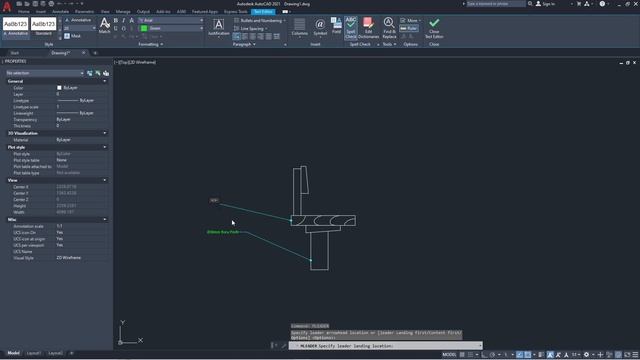The width and height of the screenshot is (640, 360).
Task: Toggle the PICKADD icon in Properties
Action: pyautogui.click(x=90, y=73)
